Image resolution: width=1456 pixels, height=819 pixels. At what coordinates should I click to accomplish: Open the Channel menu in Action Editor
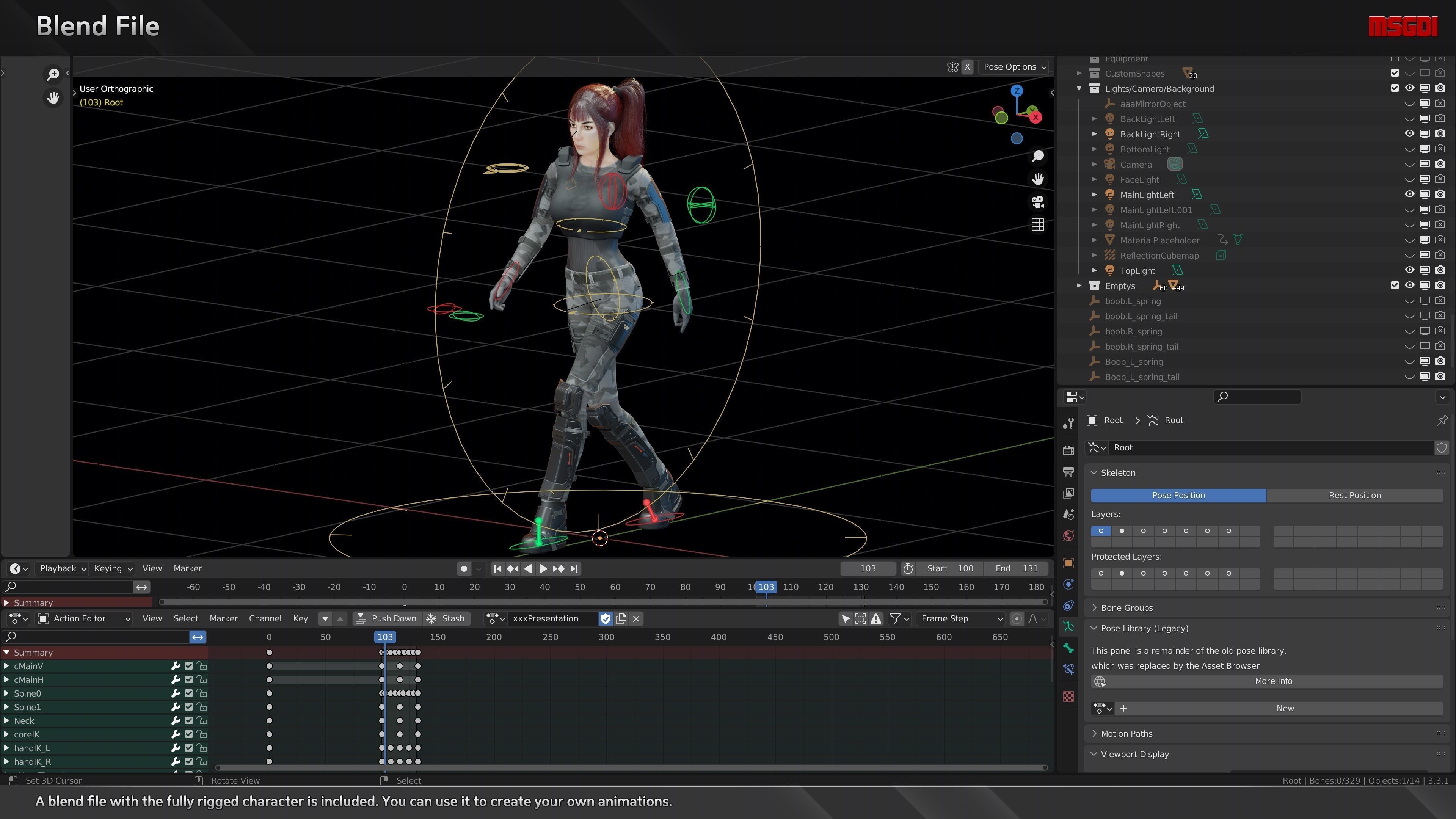point(265,619)
